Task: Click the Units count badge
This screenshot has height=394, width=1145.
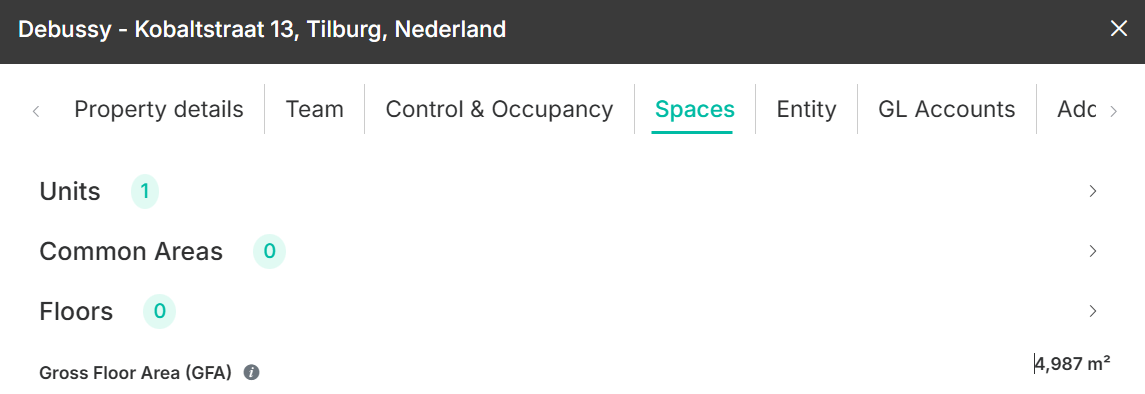Action: (x=145, y=192)
